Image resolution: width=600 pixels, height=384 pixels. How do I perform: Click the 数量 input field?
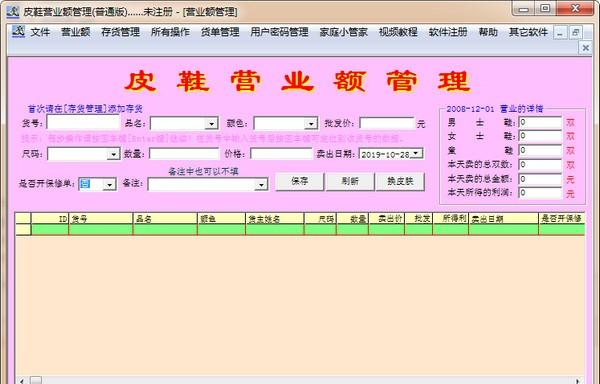[184, 154]
